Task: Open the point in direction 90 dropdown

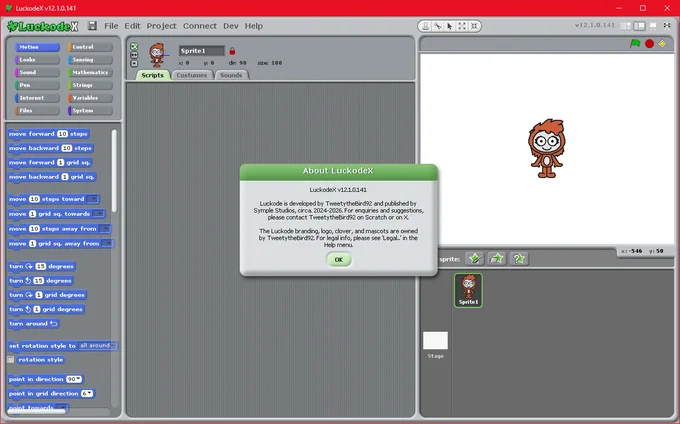Action: pyautogui.click(x=74, y=379)
